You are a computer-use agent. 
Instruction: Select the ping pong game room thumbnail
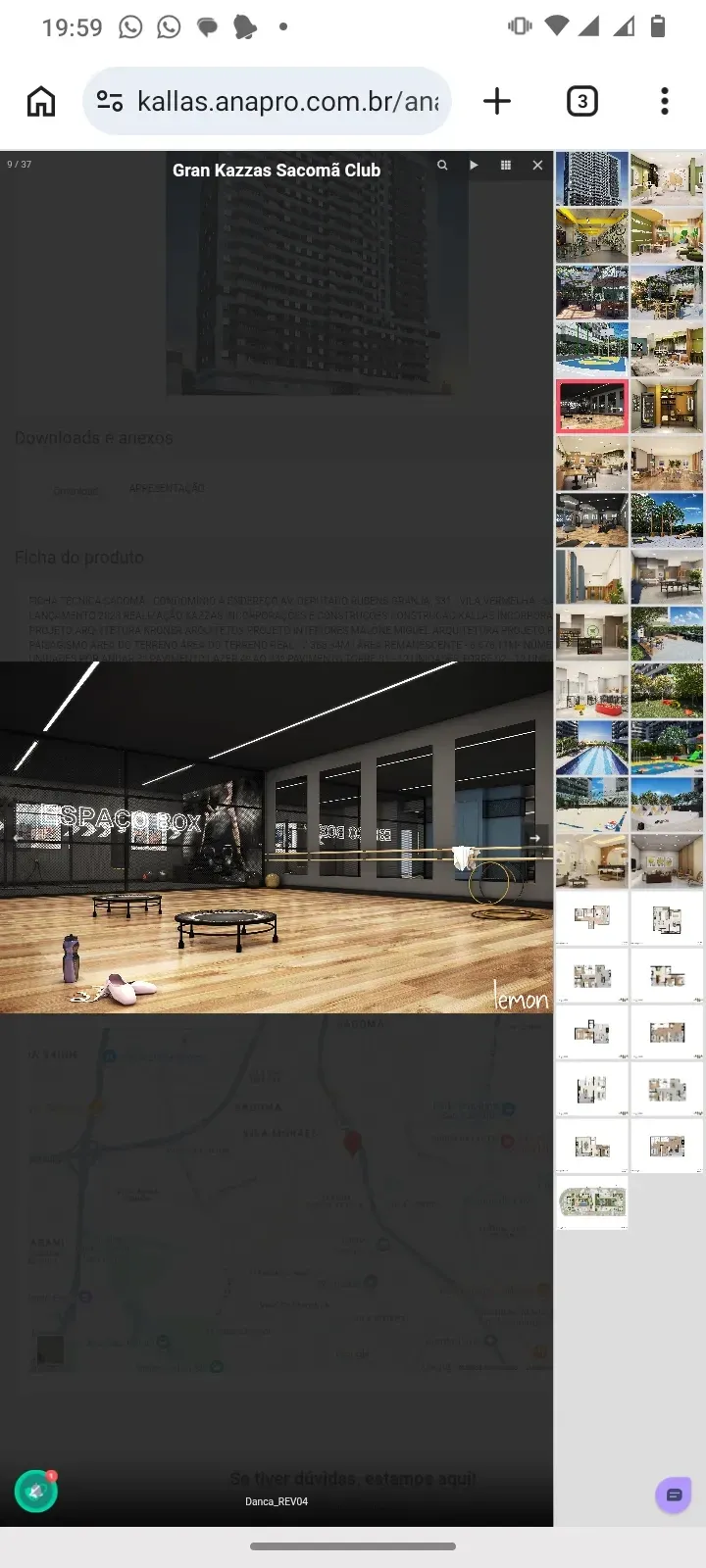pos(667,576)
